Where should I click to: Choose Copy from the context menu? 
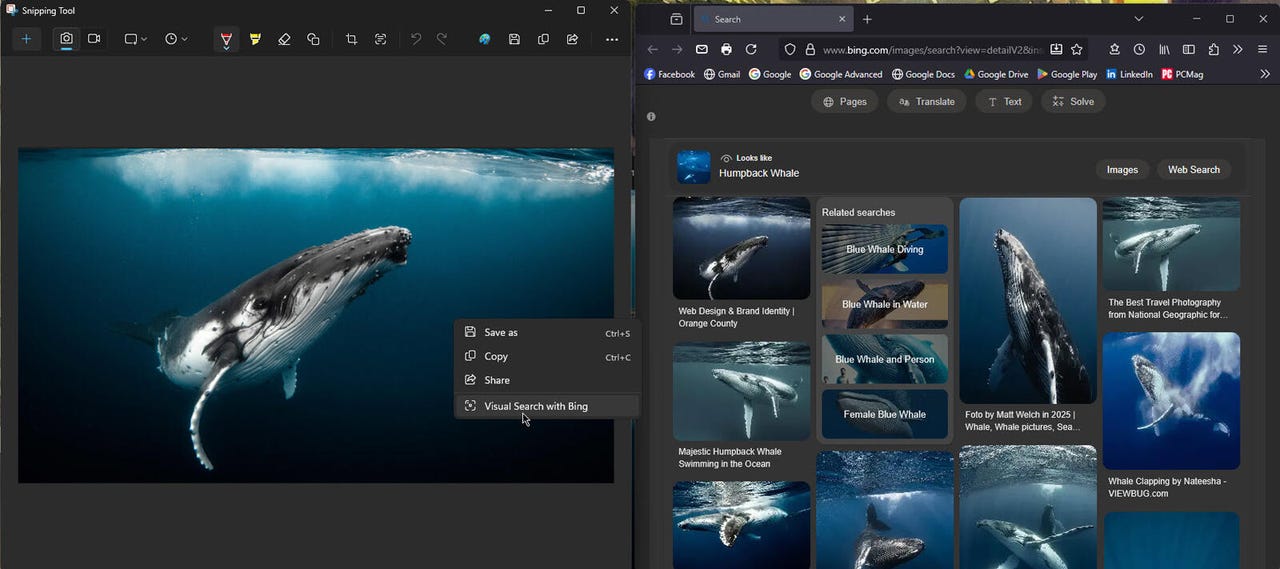(496, 357)
